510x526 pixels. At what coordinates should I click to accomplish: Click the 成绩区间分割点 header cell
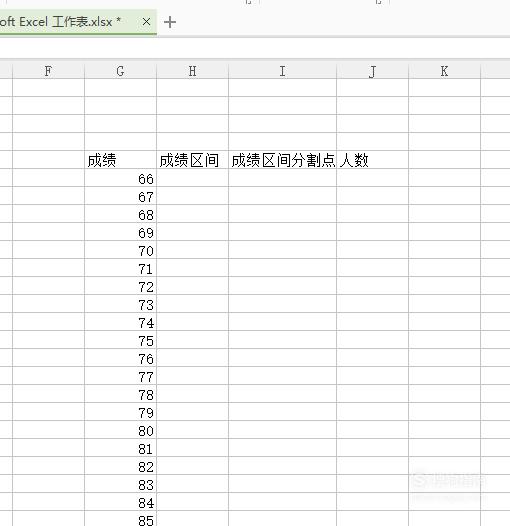283,160
